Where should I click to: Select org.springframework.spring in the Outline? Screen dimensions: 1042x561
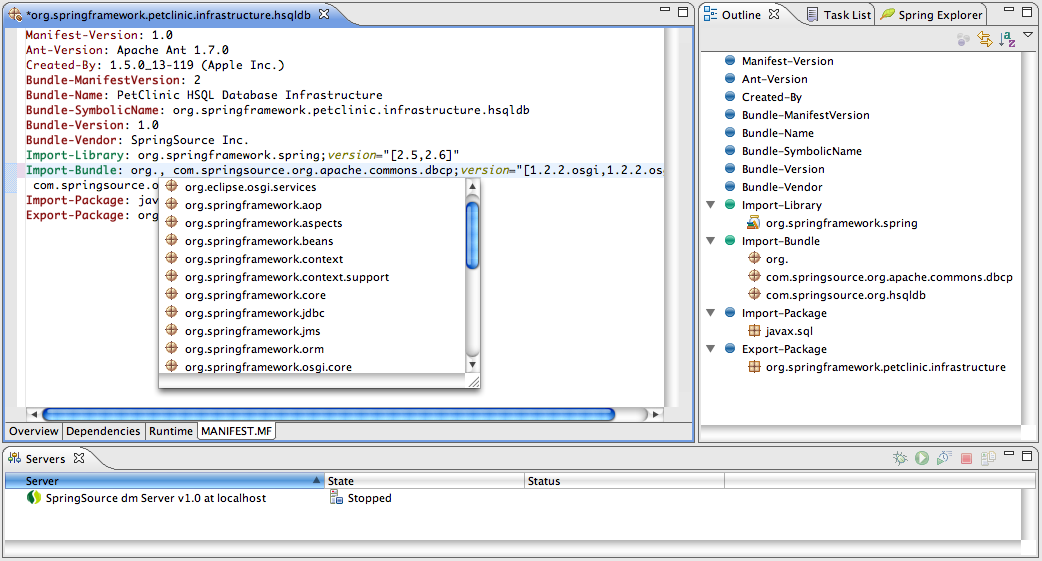[841, 223]
